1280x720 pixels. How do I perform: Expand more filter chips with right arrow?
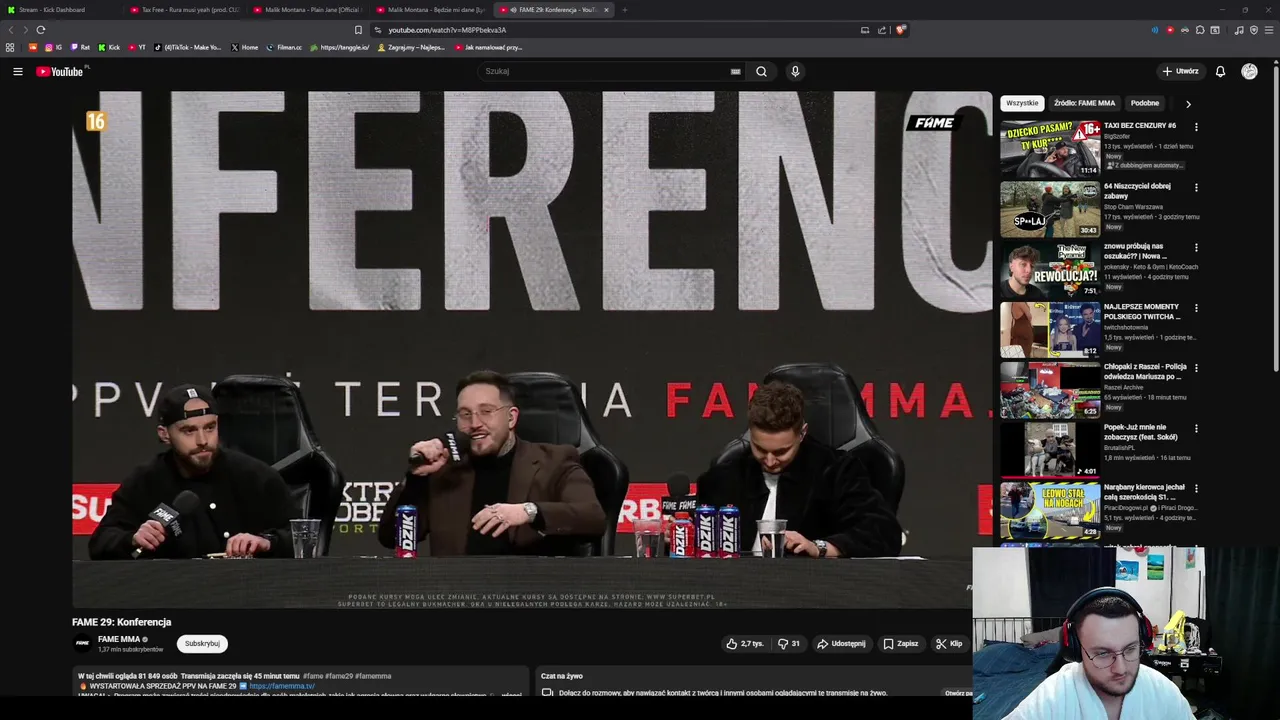(x=1188, y=103)
